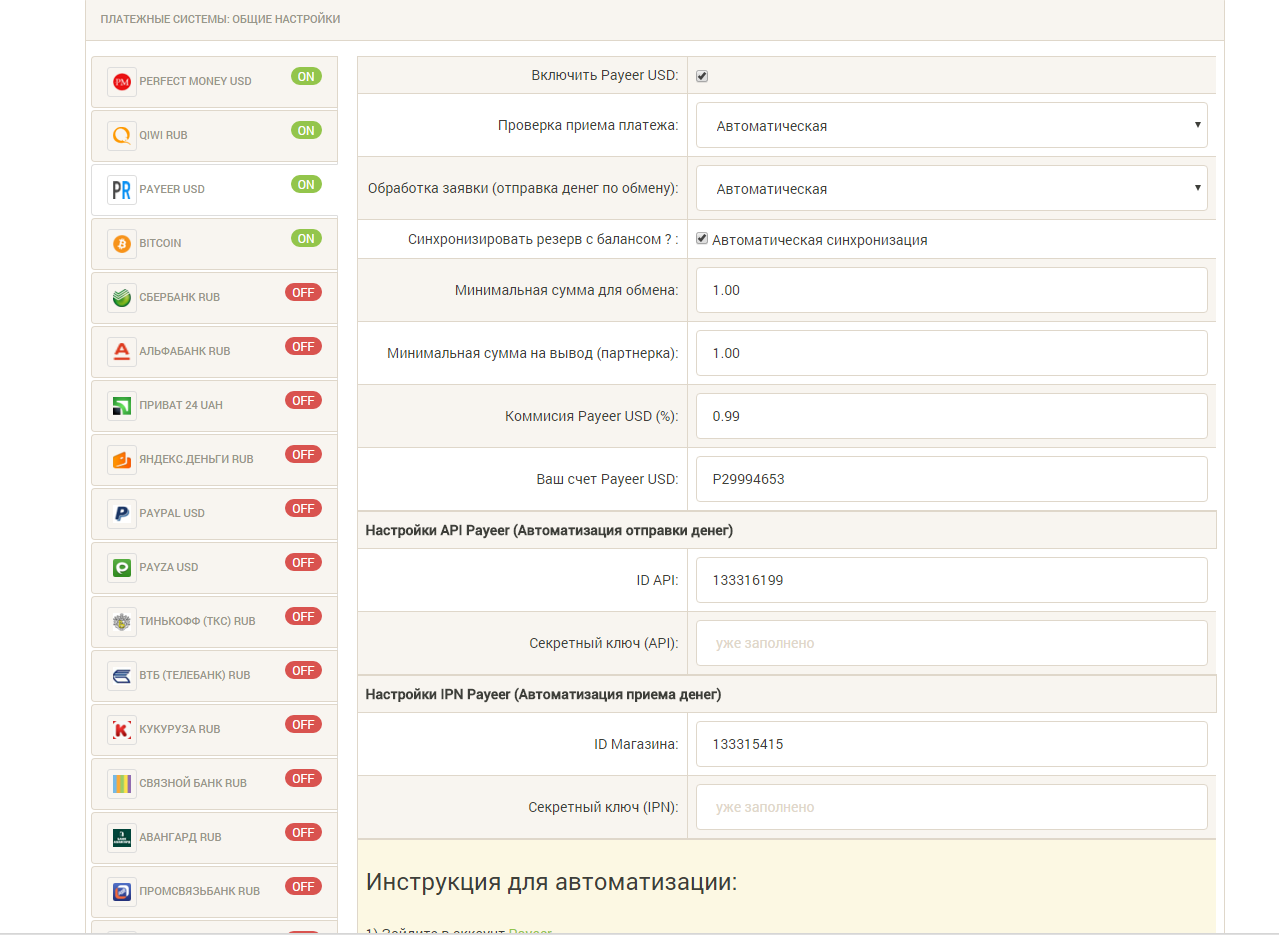Click the ID Магазина input field
Screen dimensions: 1279x935
(951, 744)
